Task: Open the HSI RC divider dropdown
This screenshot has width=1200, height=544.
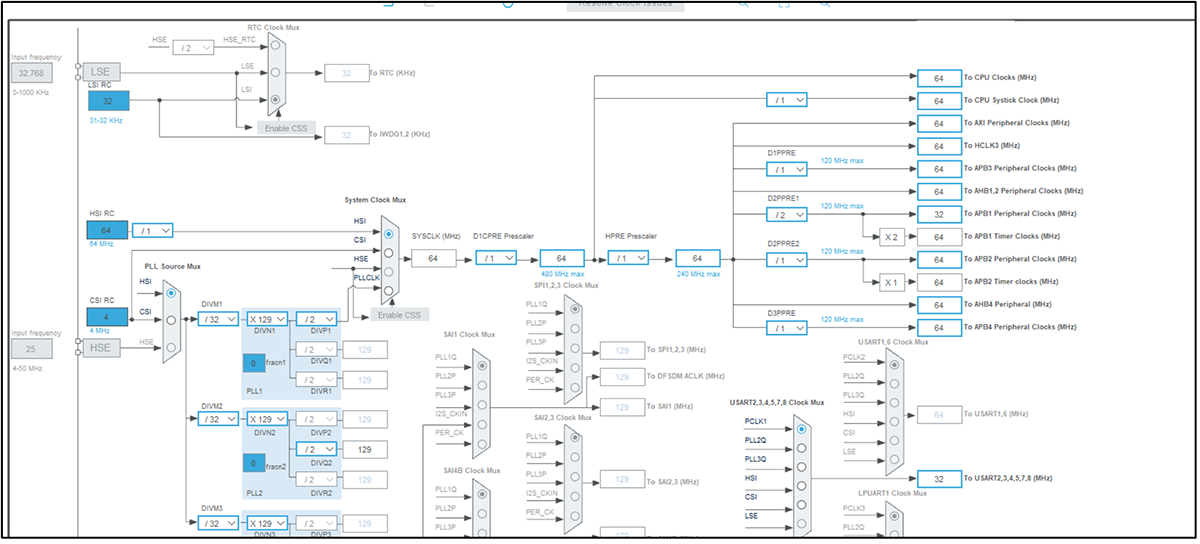Action: [x=152, y=230]
